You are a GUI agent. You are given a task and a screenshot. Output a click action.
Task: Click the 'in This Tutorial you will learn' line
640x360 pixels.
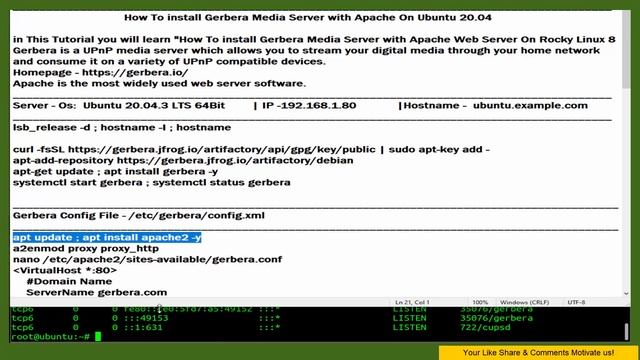(314, 39)
